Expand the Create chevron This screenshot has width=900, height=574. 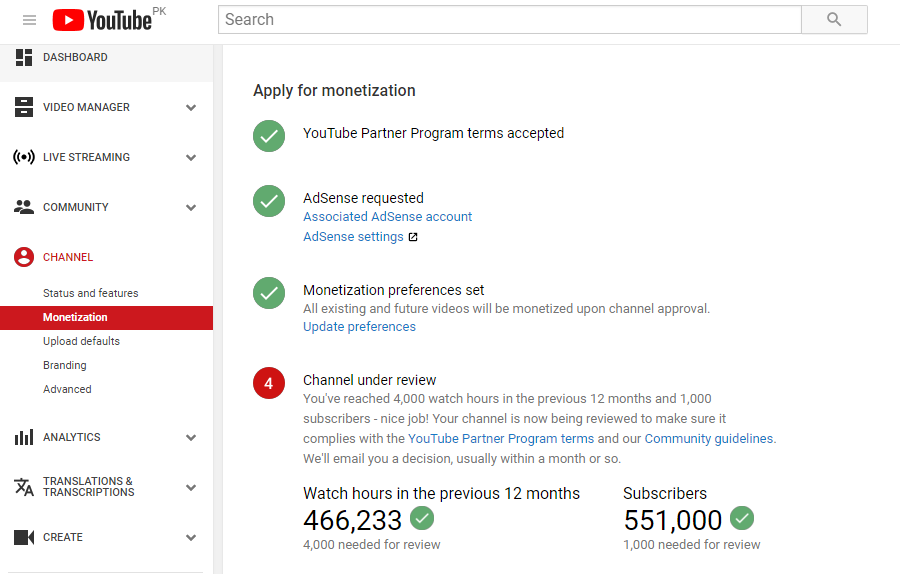191,537
